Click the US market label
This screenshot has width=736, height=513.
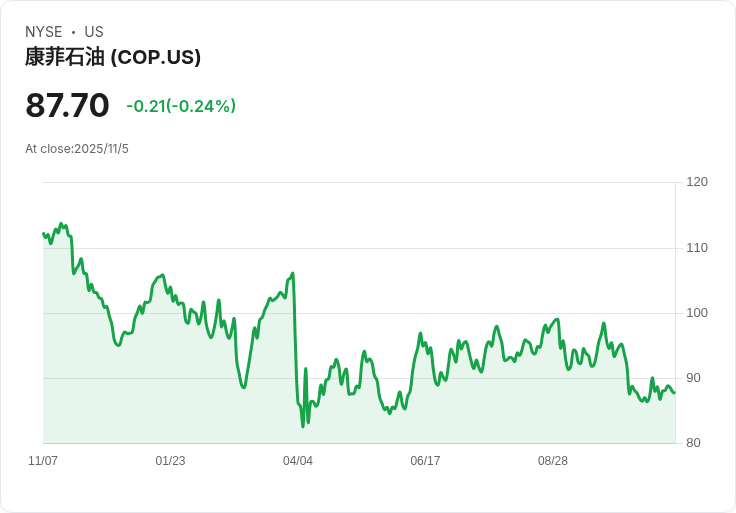coord(94,32)
